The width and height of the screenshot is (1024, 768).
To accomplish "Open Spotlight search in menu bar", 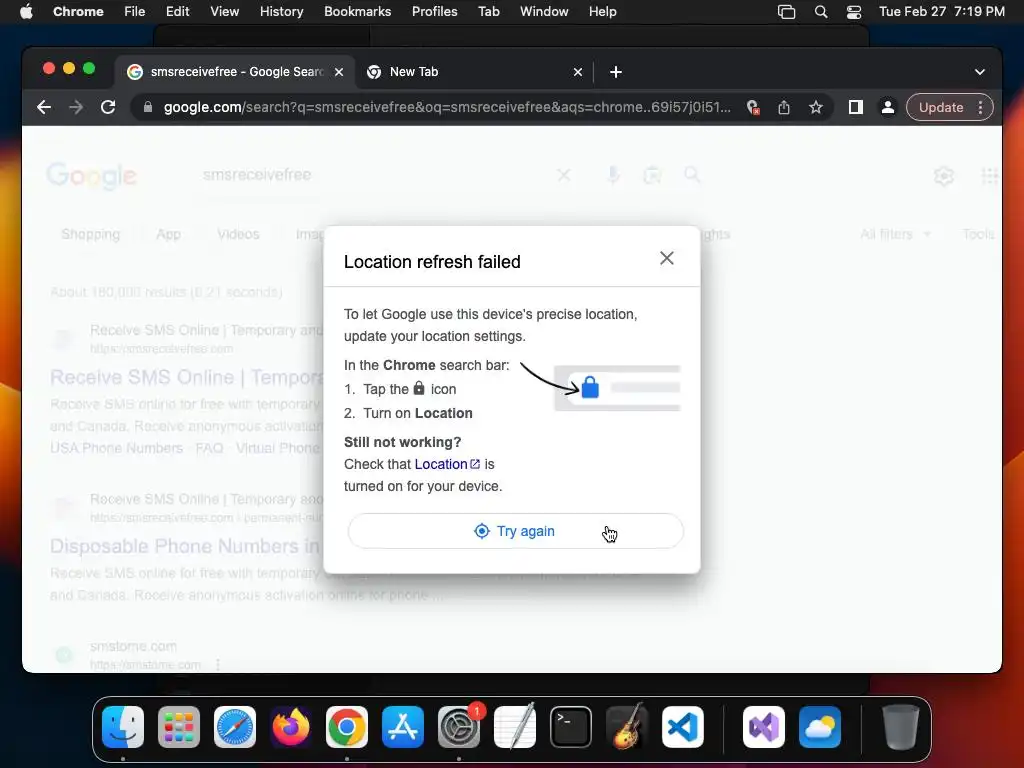I will (821, 12).
